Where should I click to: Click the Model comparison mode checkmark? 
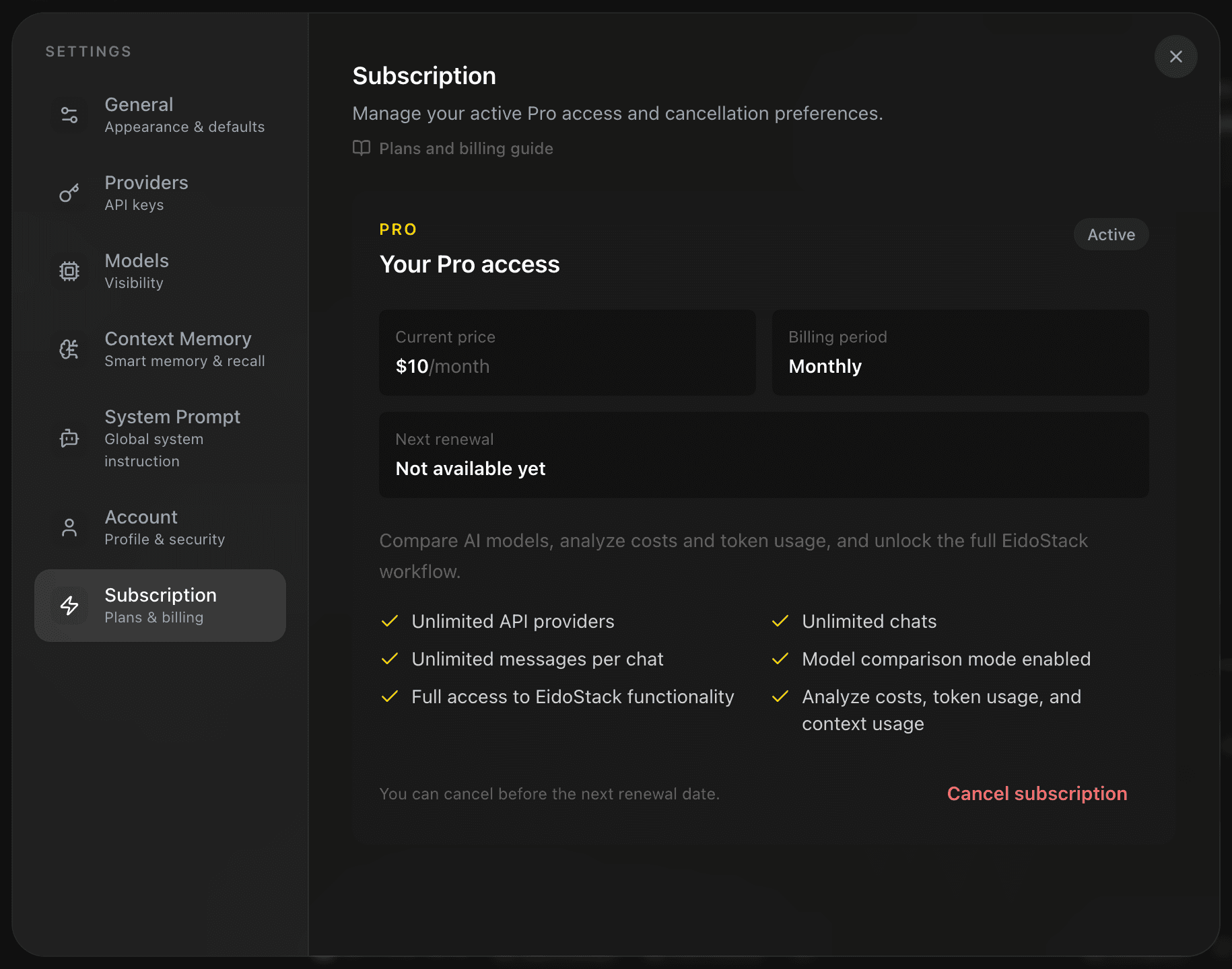coord(780,659)
